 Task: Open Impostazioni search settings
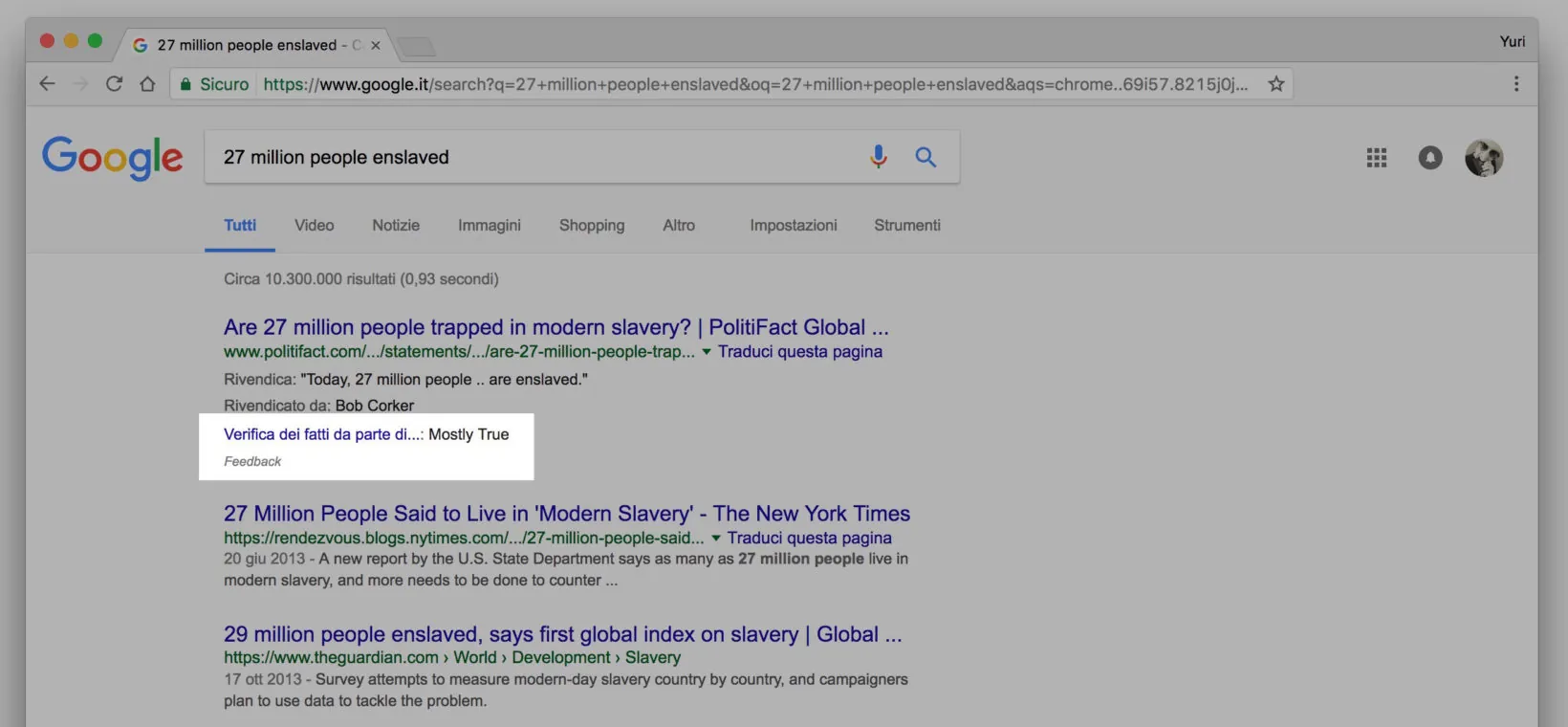coord(794,226)
